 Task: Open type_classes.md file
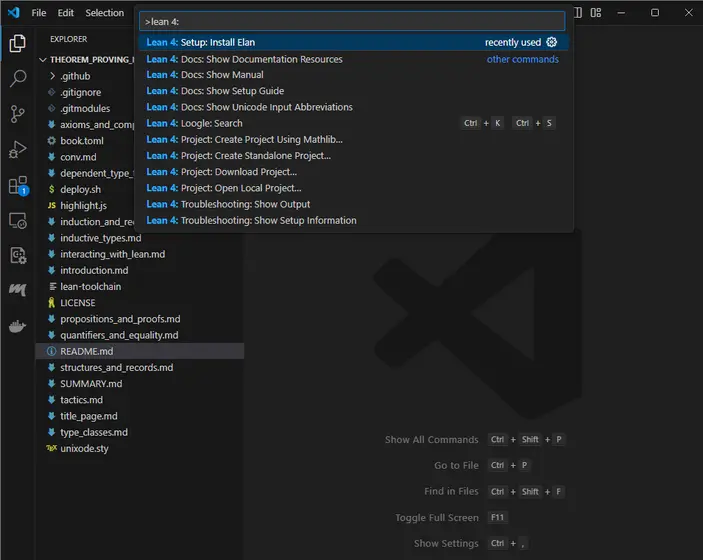(140, 432)
